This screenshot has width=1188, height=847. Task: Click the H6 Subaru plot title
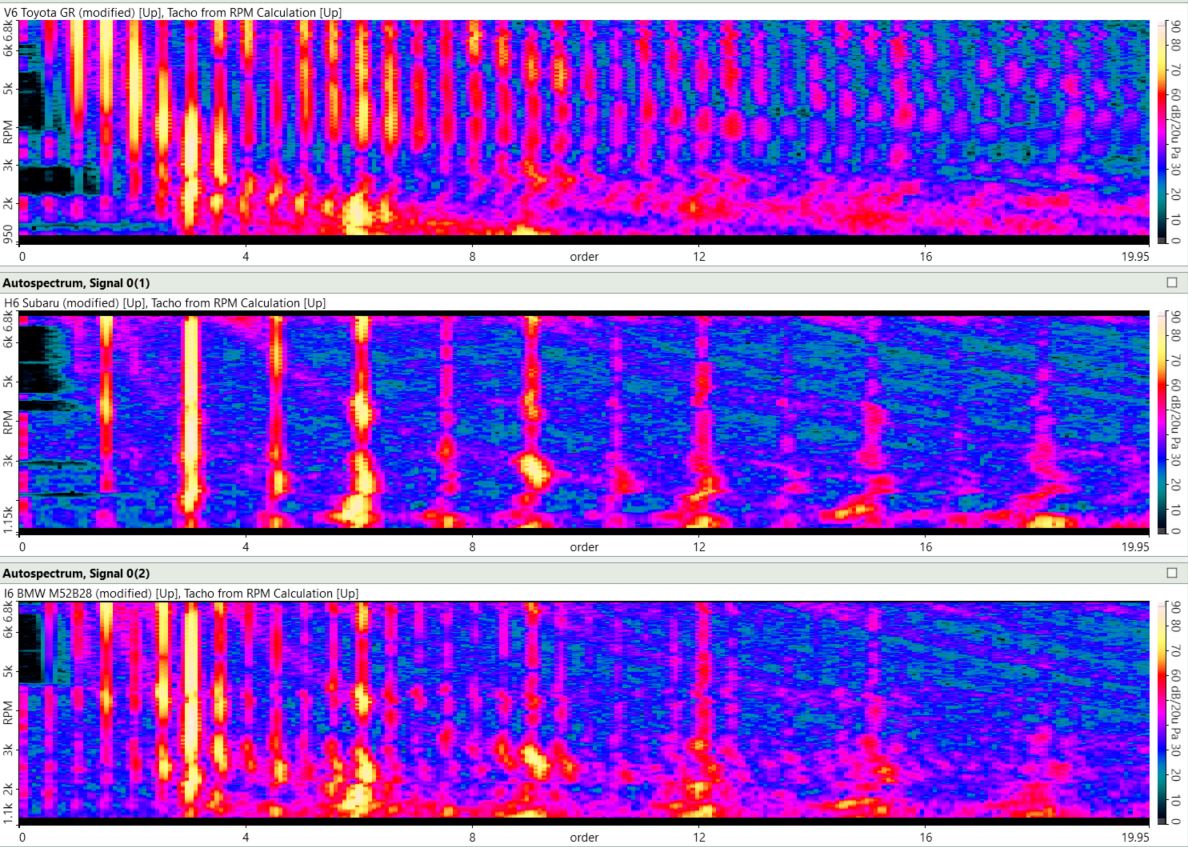click(165, 303)
